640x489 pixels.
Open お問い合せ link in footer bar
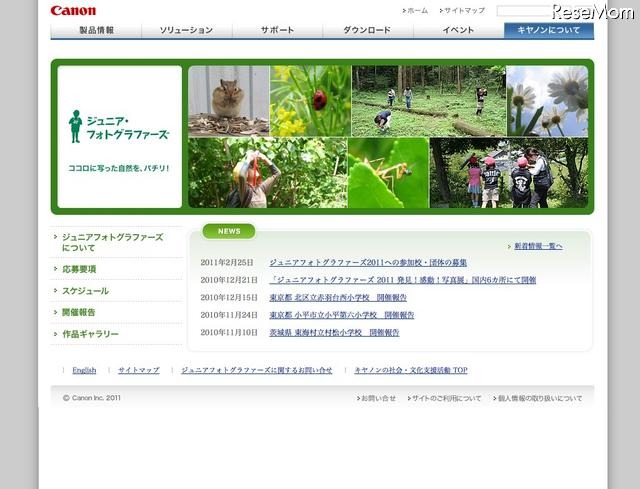click(x=376, y=398)
